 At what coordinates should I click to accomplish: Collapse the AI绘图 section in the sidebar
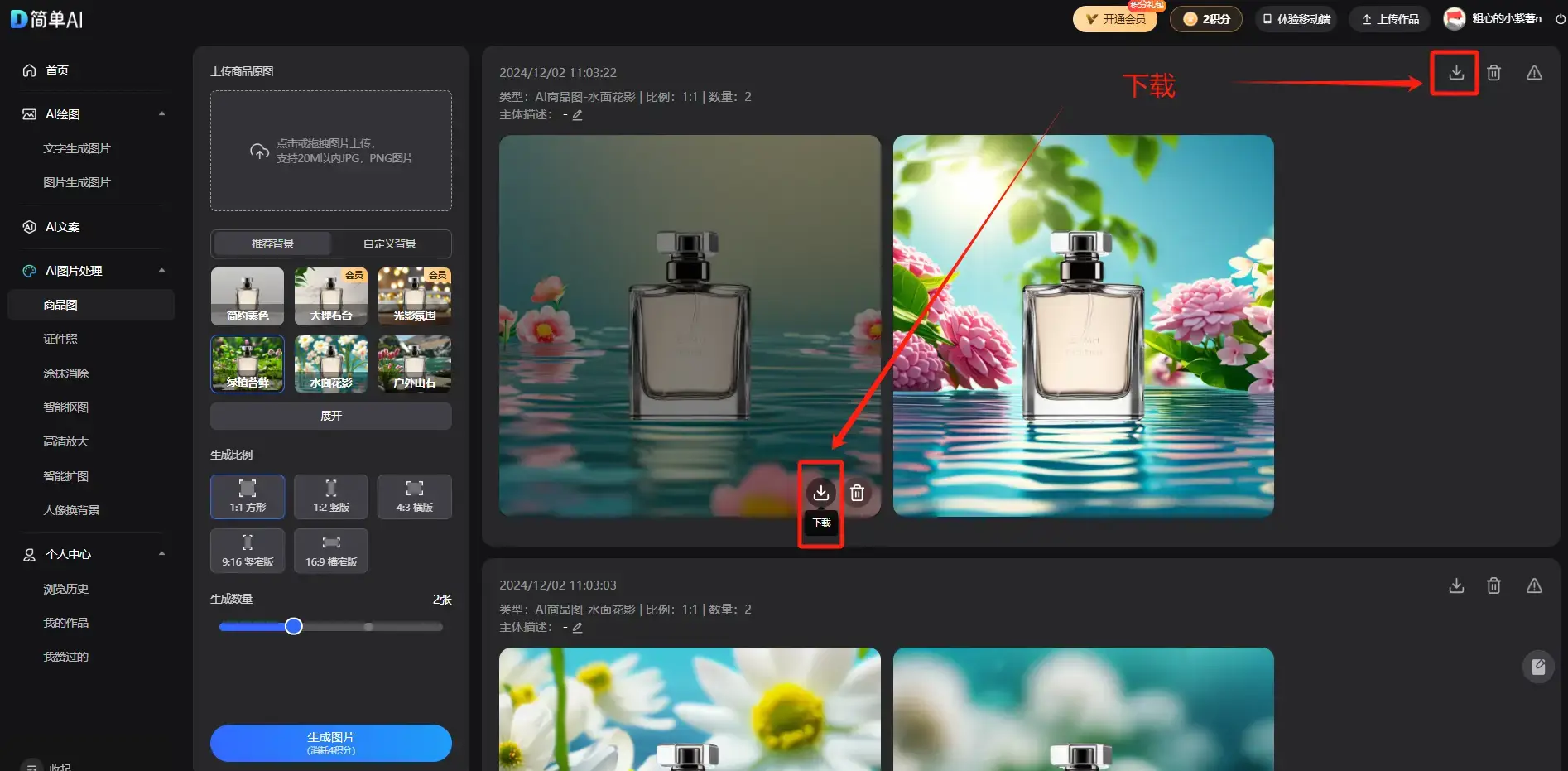[x=162, y=114]
